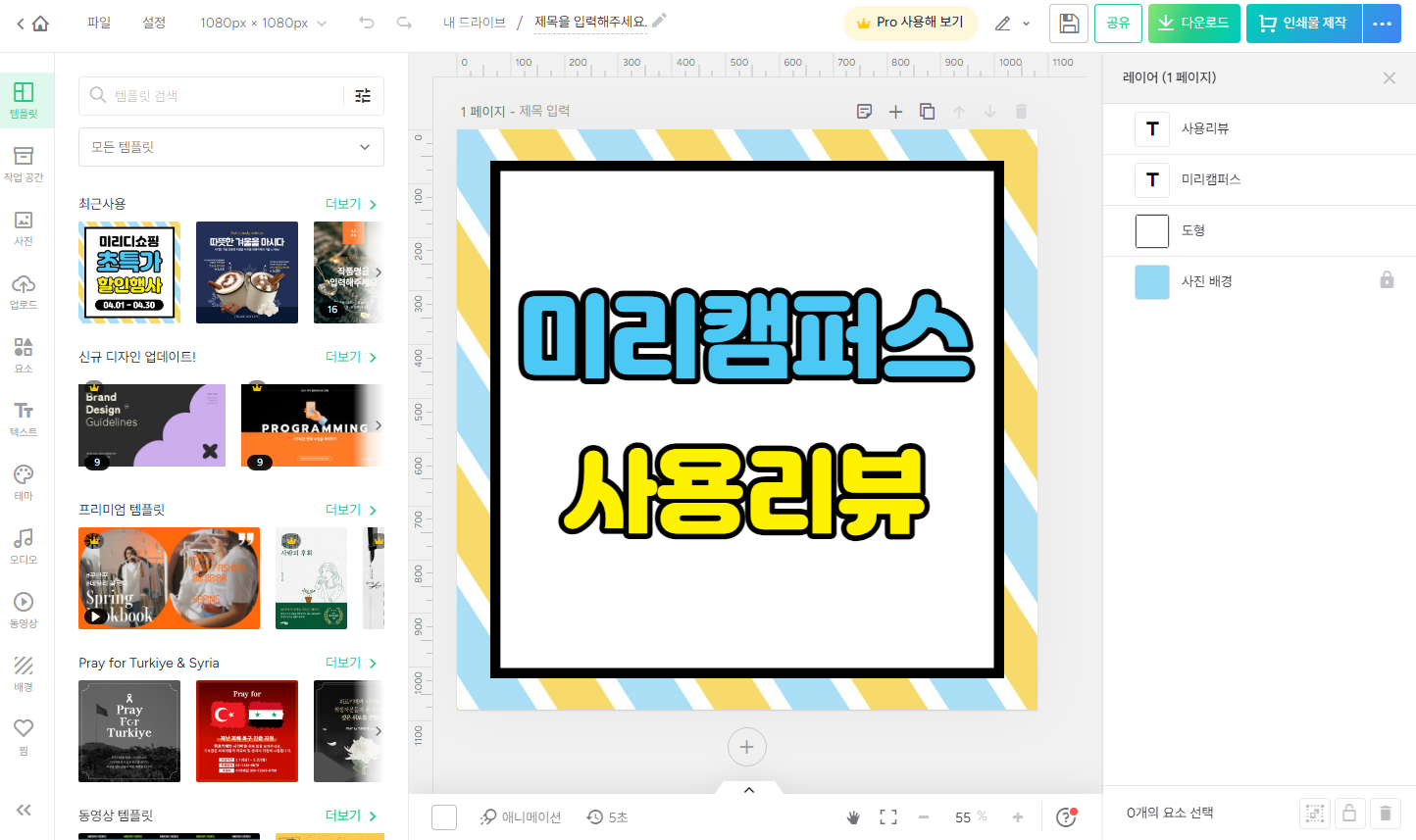Screen dimensions: 1416x840
Task: Expand the 모든 템플릿 template category dropdown
Action: point(231,147)
